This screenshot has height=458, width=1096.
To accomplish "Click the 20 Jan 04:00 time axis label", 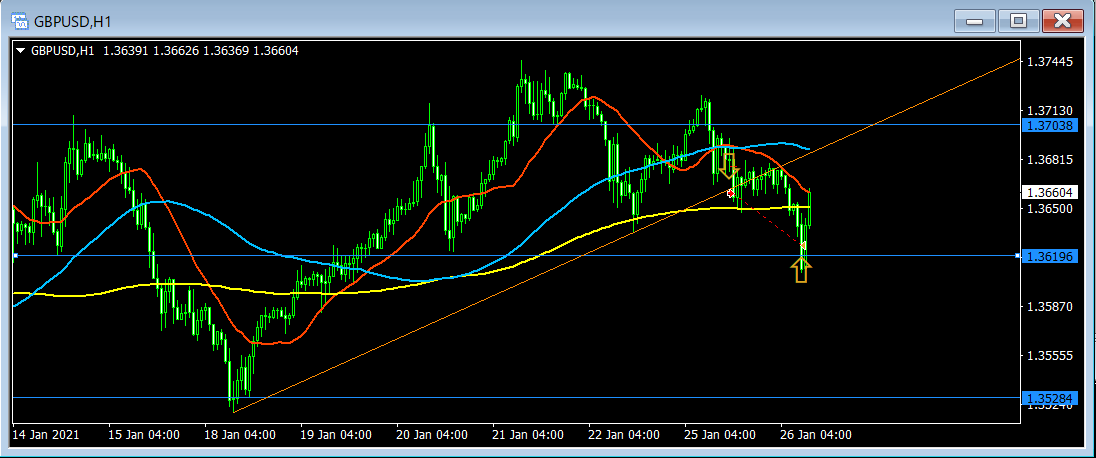I will 432,435.
